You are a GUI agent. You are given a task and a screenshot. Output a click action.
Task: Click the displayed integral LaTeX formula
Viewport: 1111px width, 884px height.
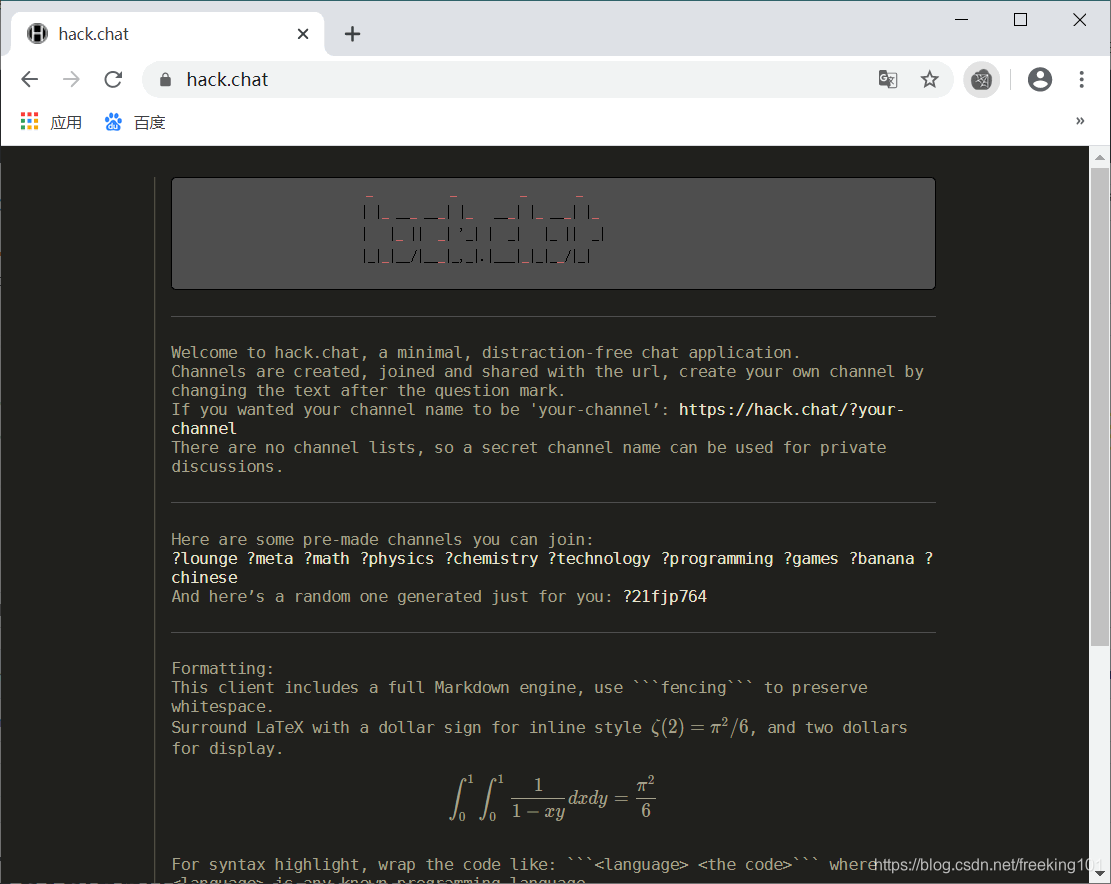click(553, 798)
